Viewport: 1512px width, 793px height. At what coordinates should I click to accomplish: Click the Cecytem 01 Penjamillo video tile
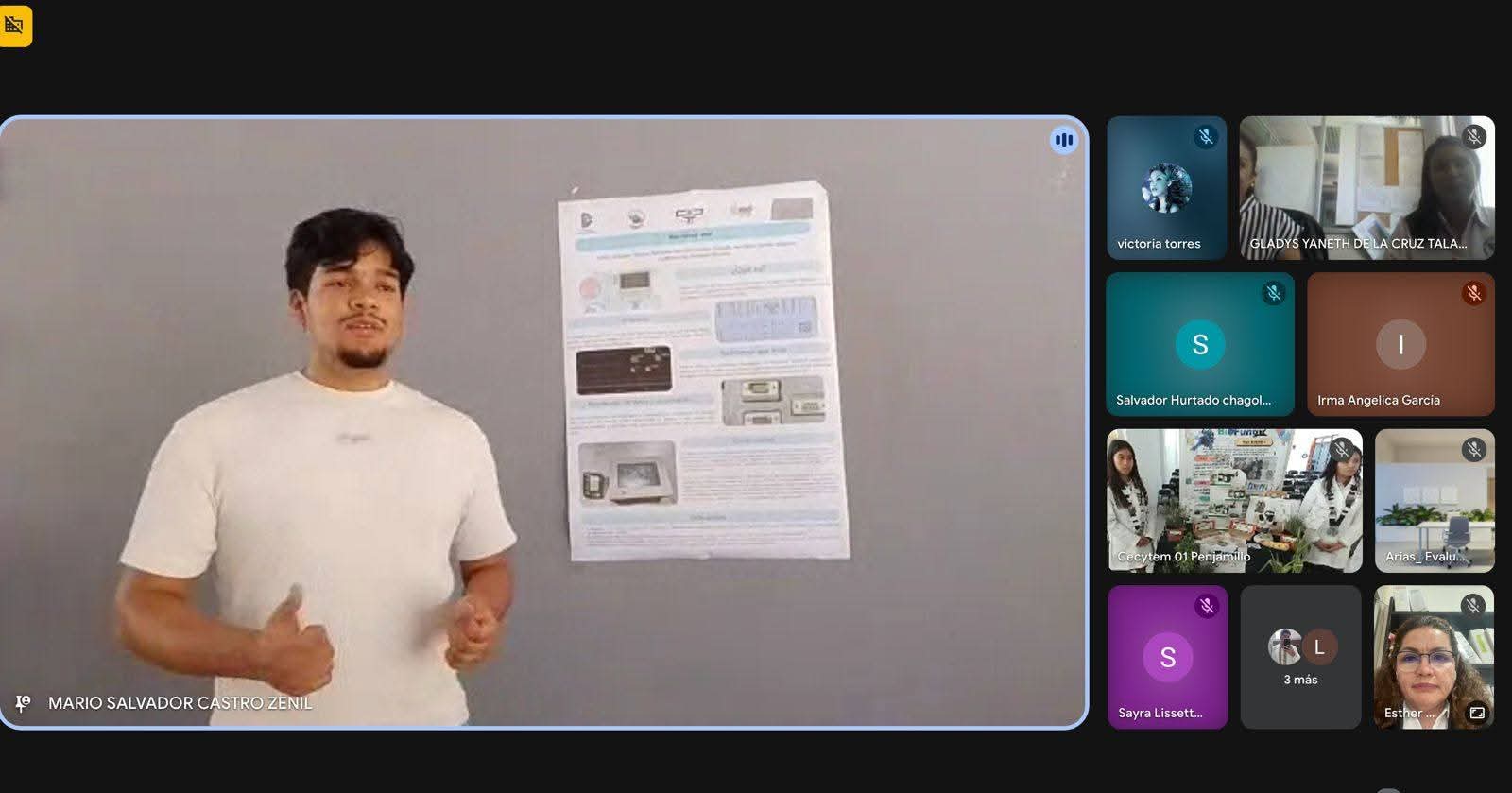[x=1234, y=501]
